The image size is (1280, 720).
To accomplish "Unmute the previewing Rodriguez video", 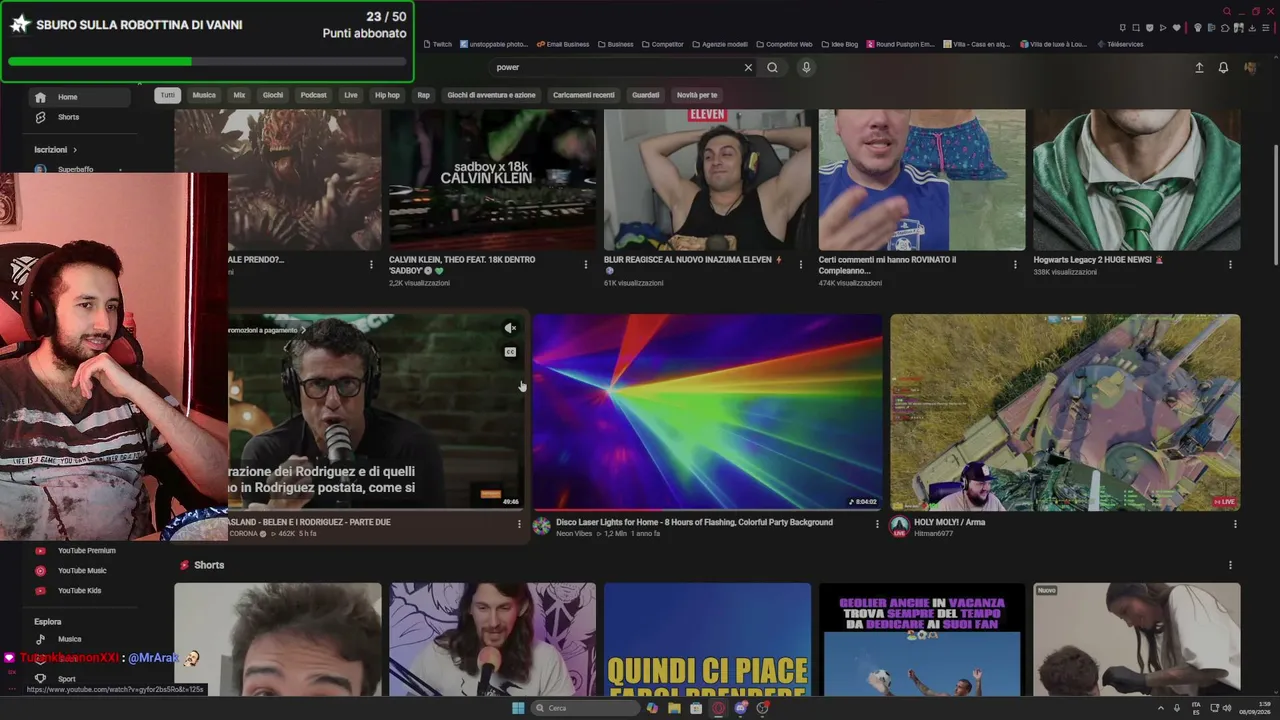I will point(510,328).
